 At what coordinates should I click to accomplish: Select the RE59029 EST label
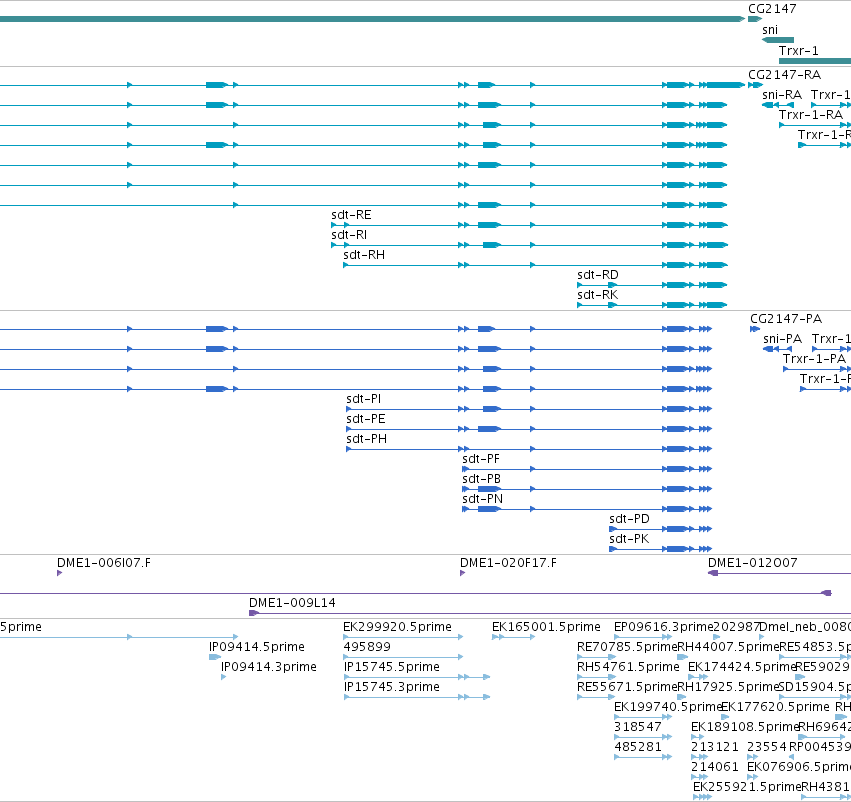pyautogui.click(x=822, y=667)
